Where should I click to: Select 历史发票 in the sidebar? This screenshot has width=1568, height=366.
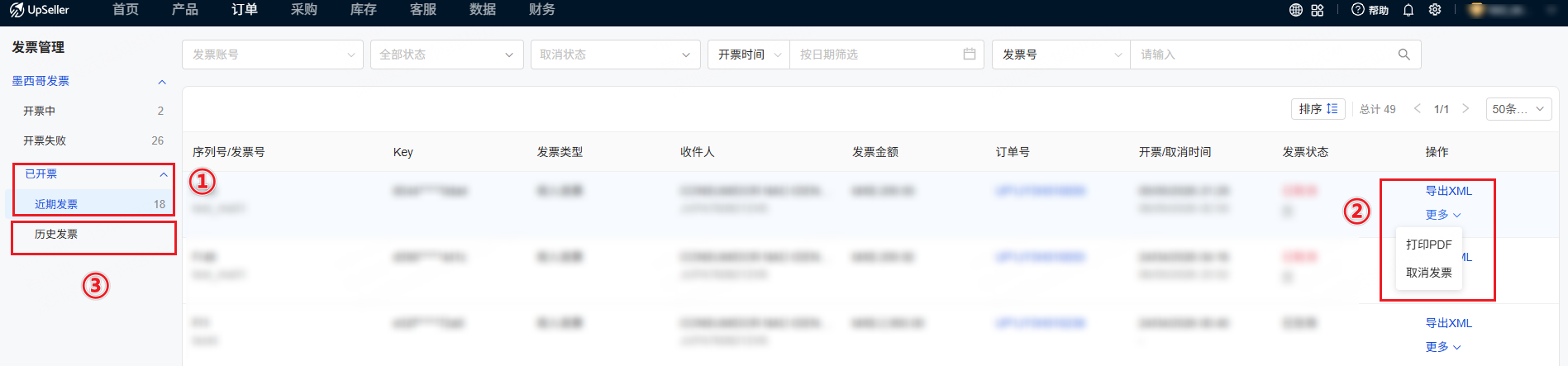(91, 235)
